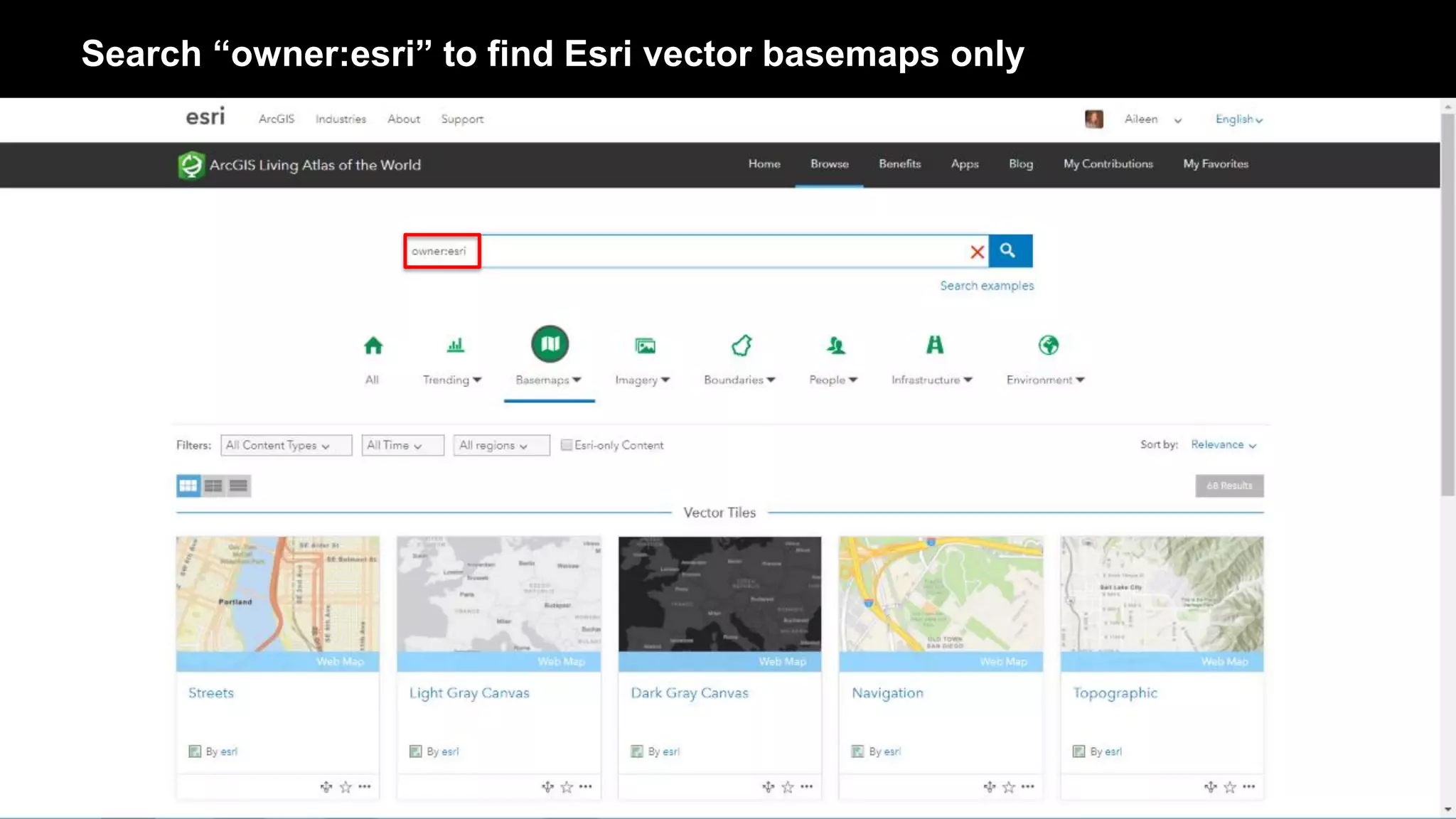Favorite the Topographic basemap star
Screen dimensions: 1456x819
(1230, 786)
